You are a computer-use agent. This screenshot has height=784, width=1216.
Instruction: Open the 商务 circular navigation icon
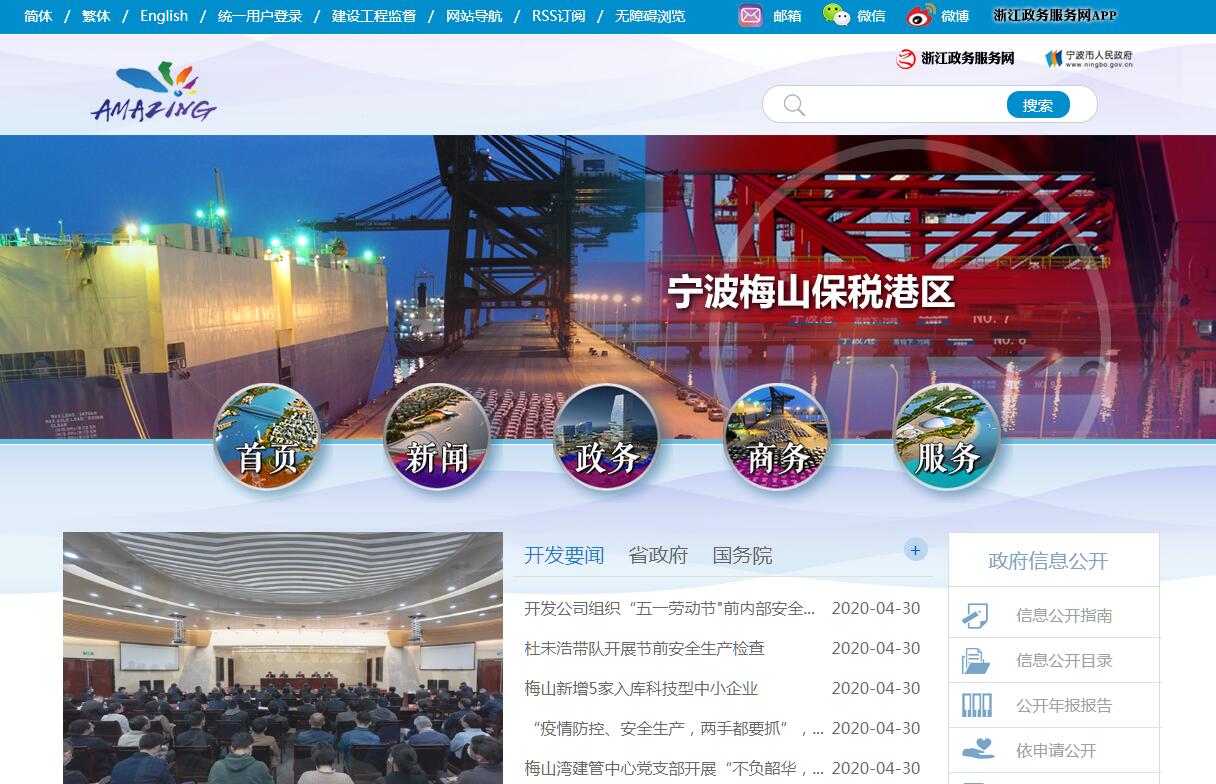click(x=777, y=437)
